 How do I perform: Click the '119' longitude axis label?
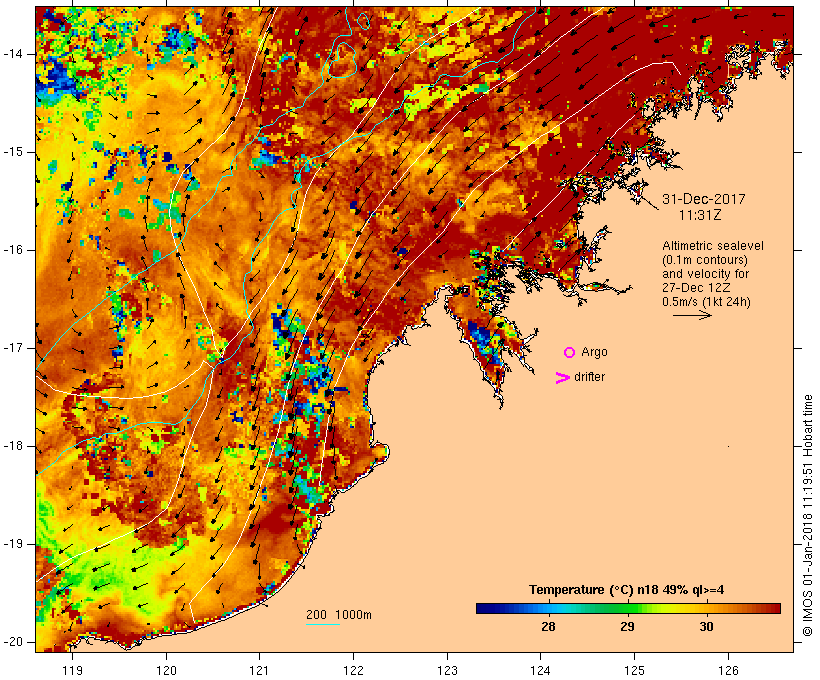point(73,670)
